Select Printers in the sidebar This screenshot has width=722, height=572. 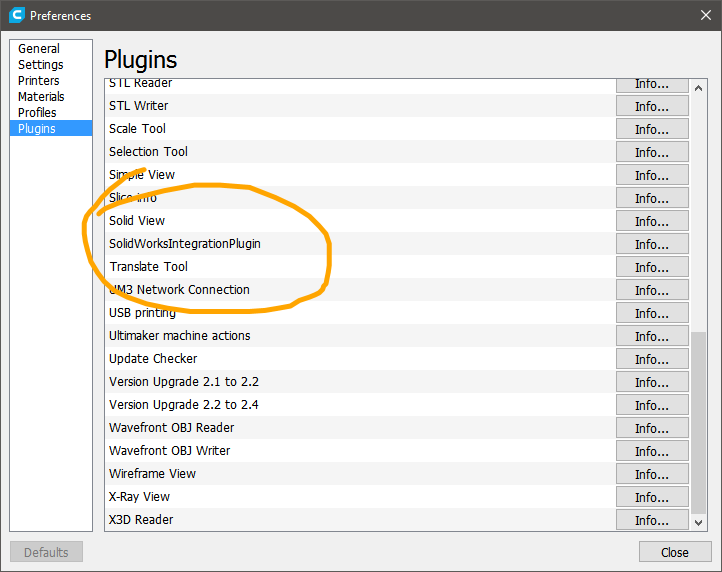[x=51, y=81]
